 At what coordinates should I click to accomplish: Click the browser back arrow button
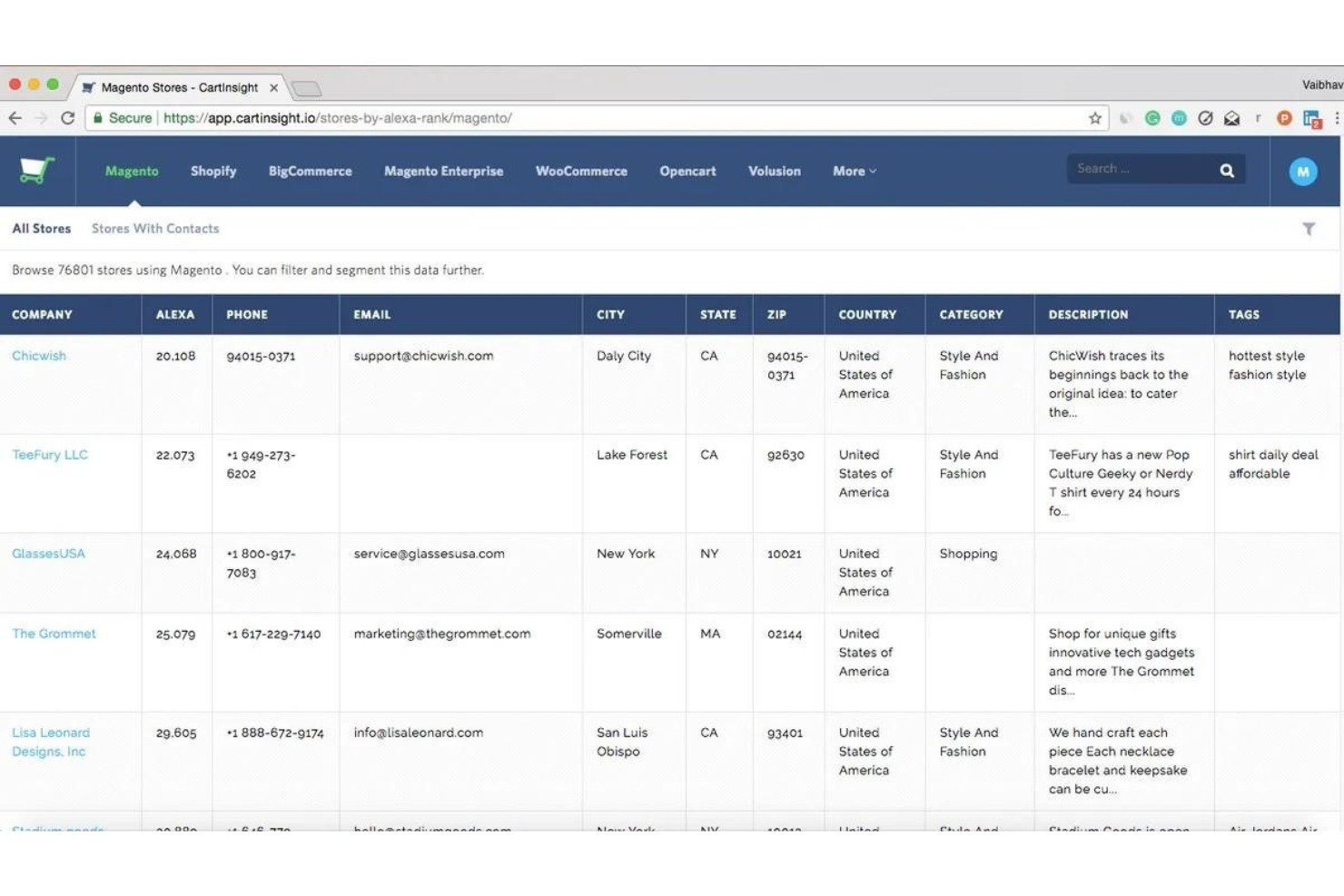click(16, 117)
